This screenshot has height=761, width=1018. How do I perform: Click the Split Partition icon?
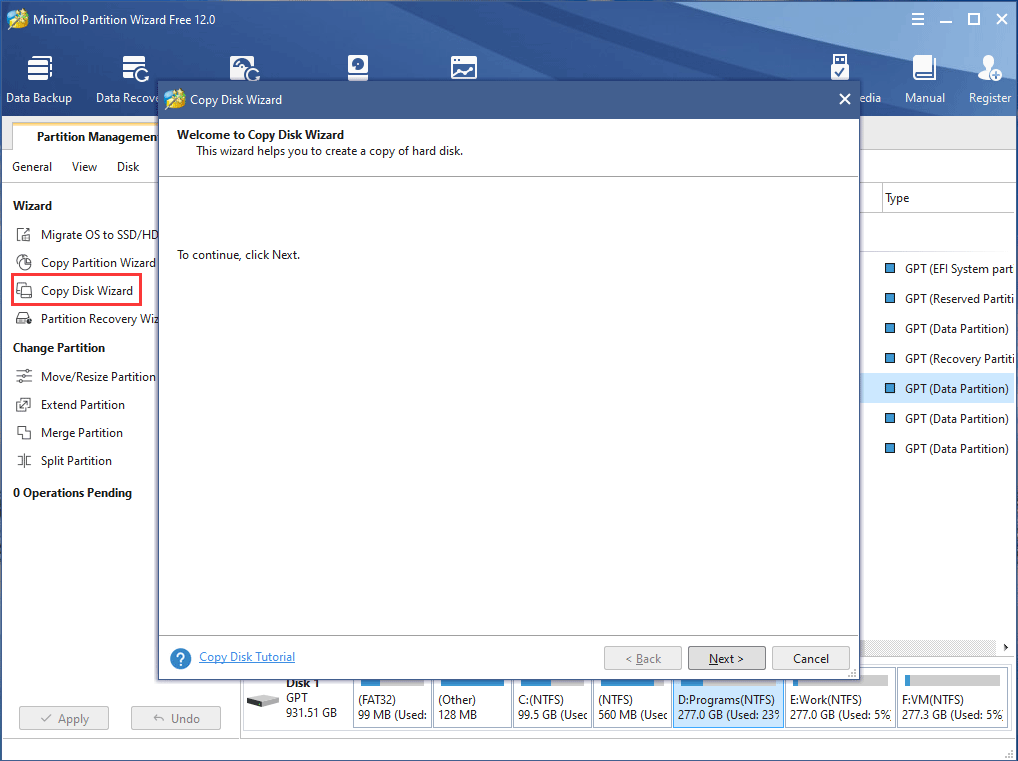coord(24,460)
